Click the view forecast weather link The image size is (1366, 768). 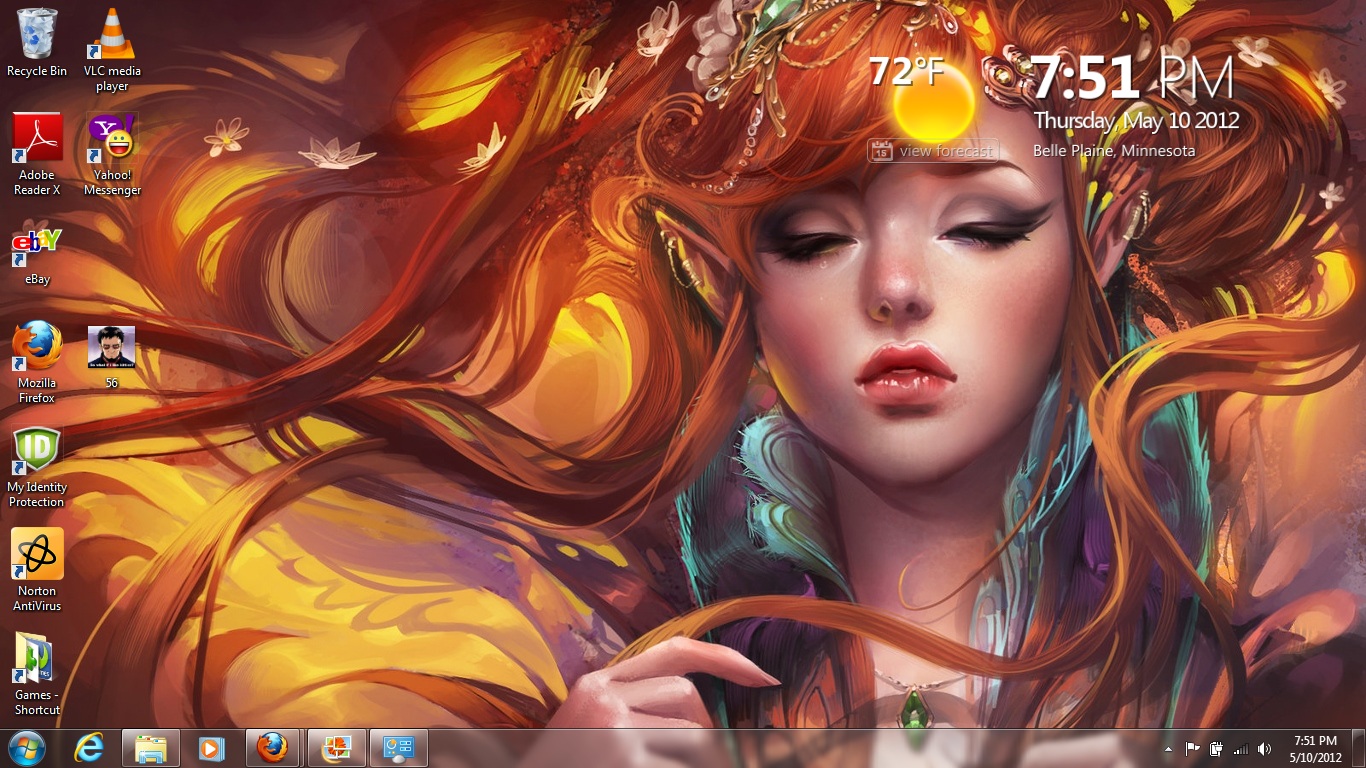[945, 151]
